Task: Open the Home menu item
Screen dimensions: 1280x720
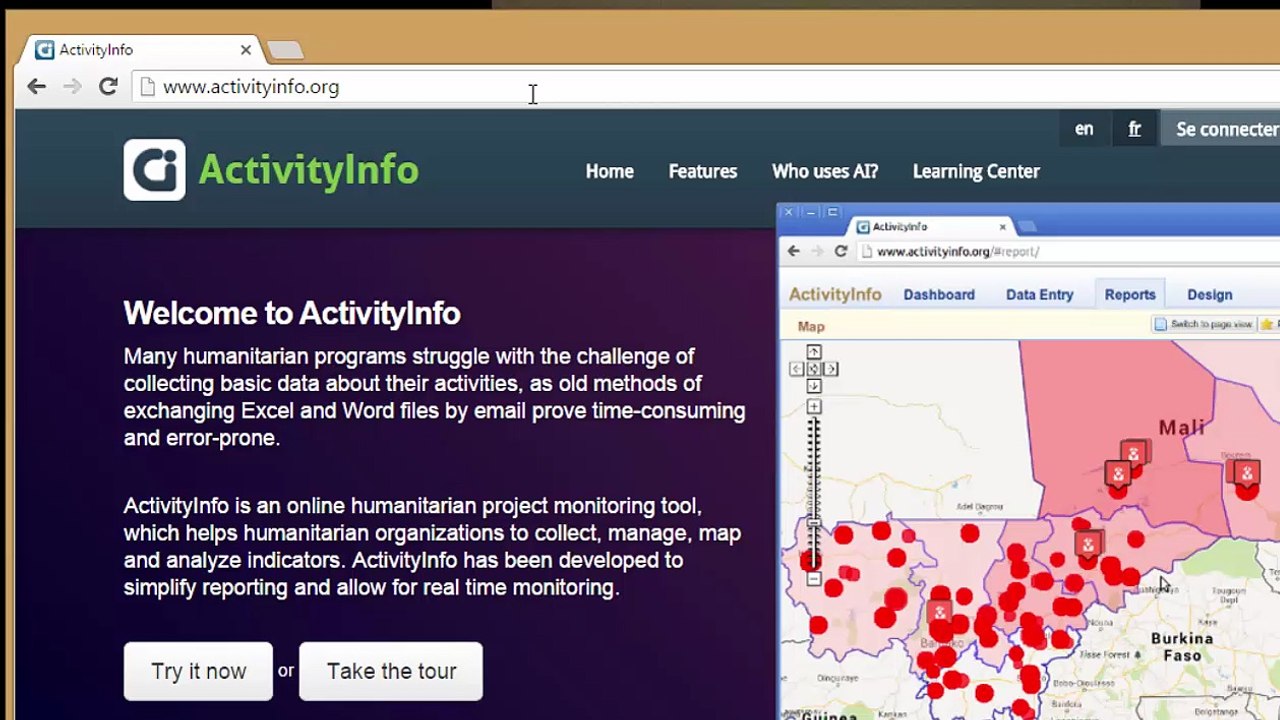Action: 610,171
